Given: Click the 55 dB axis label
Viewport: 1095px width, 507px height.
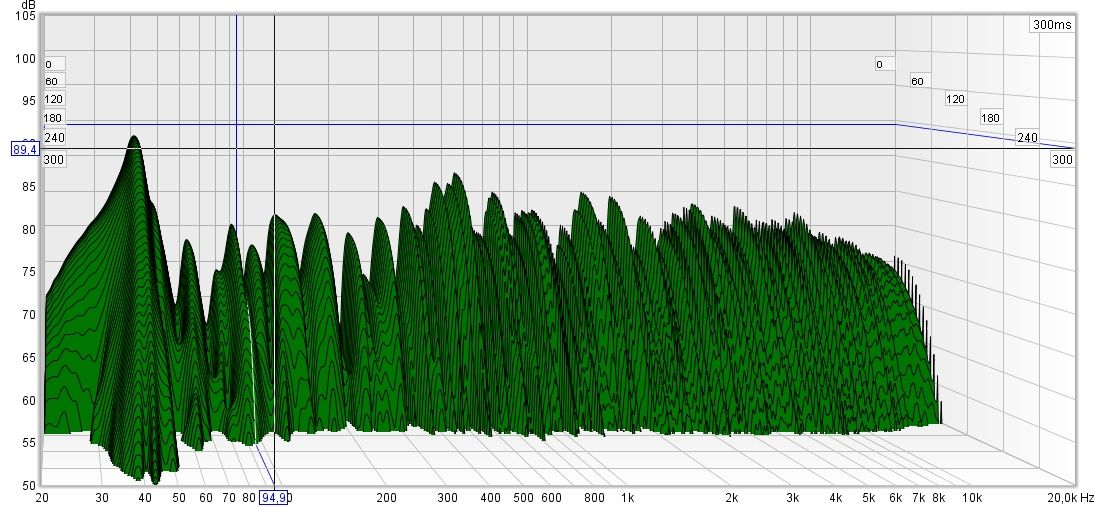Looking at the screenshot, I should coord(29,443).
